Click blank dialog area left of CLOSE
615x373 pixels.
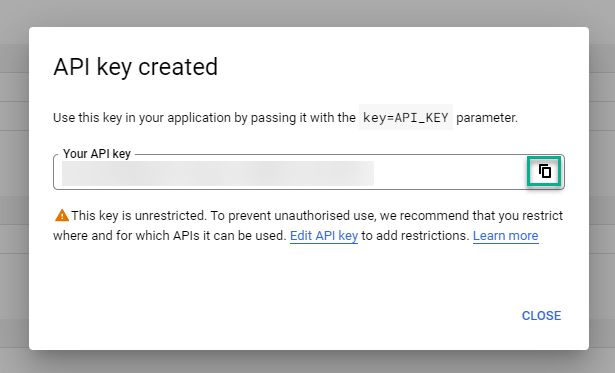coord(275,316)
